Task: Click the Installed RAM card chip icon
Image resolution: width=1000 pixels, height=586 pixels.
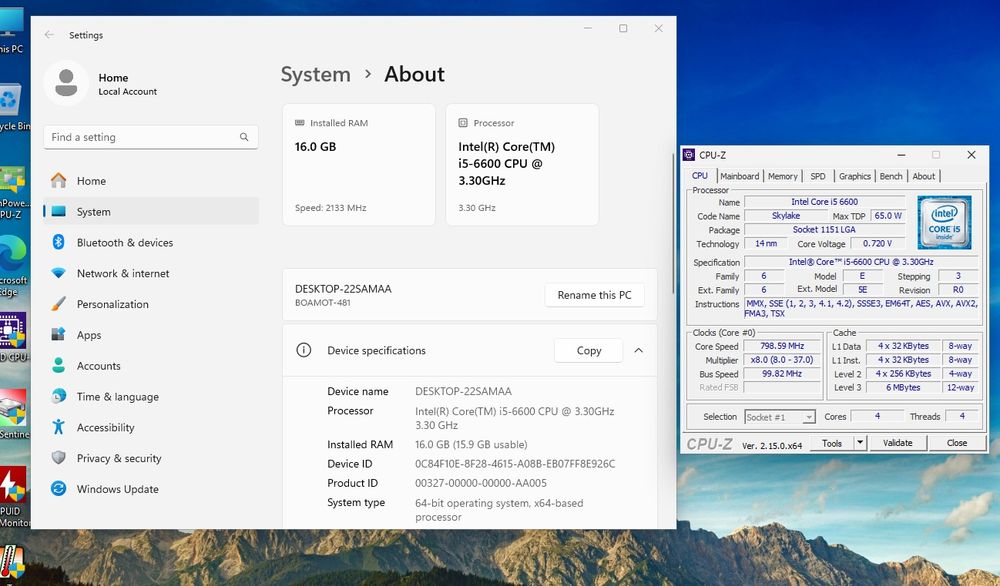Action: (x=300, y=122)
